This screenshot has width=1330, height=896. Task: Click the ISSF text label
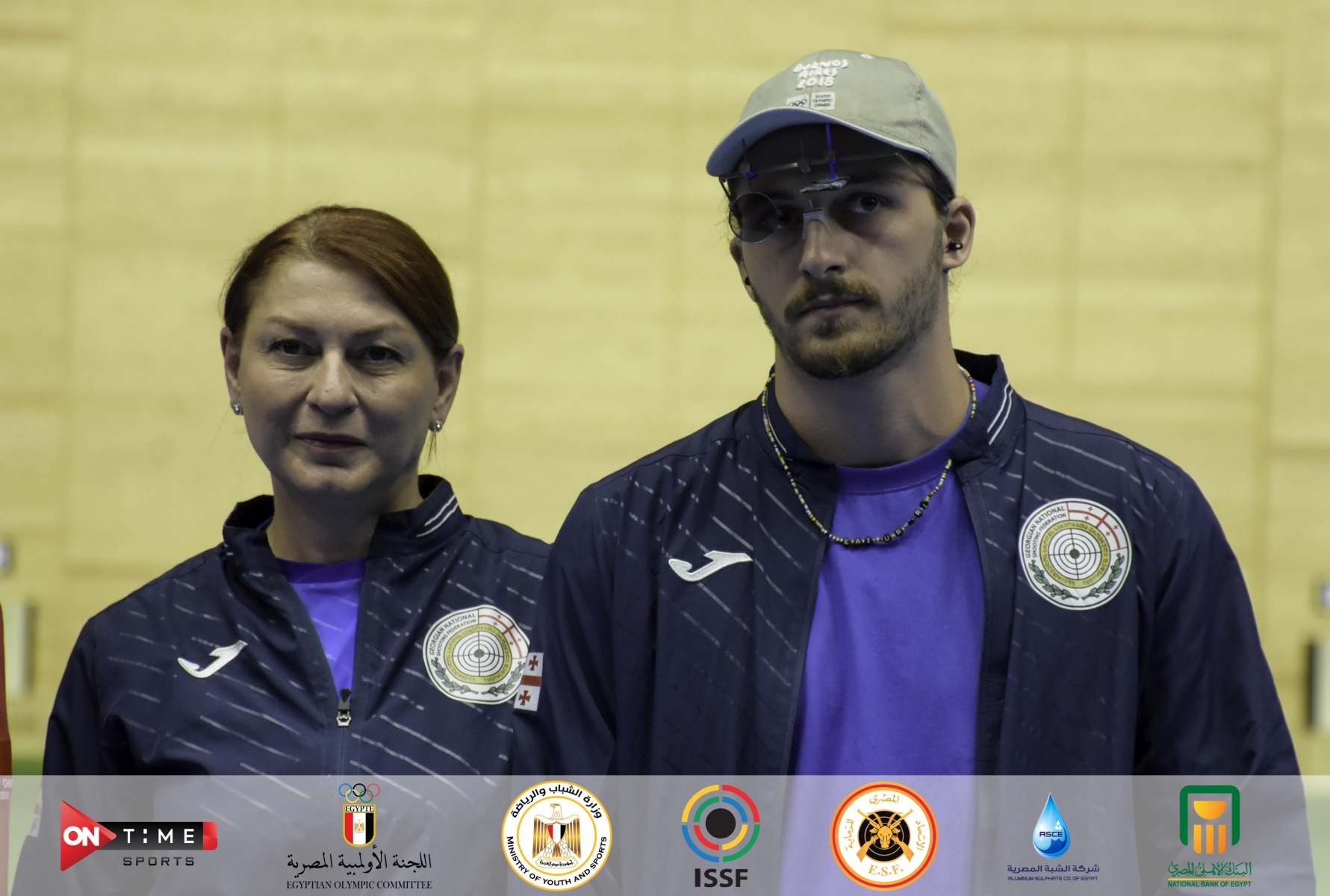[720, 879]
